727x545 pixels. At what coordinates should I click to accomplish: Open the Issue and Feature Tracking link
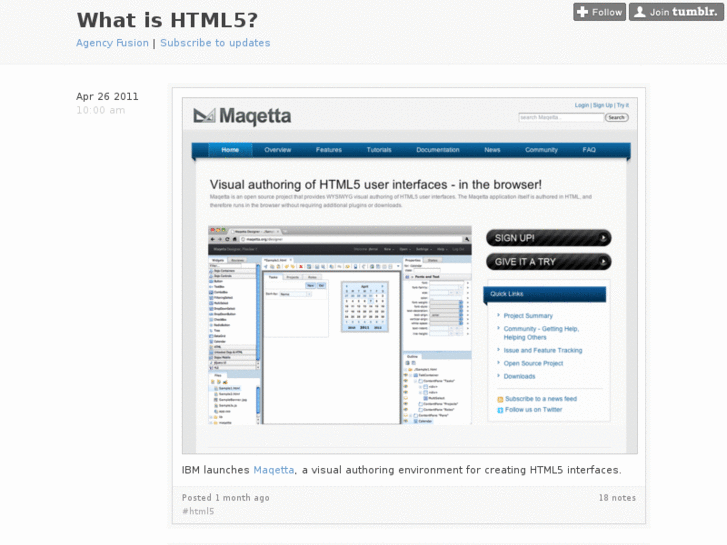[x=543, y=351]
